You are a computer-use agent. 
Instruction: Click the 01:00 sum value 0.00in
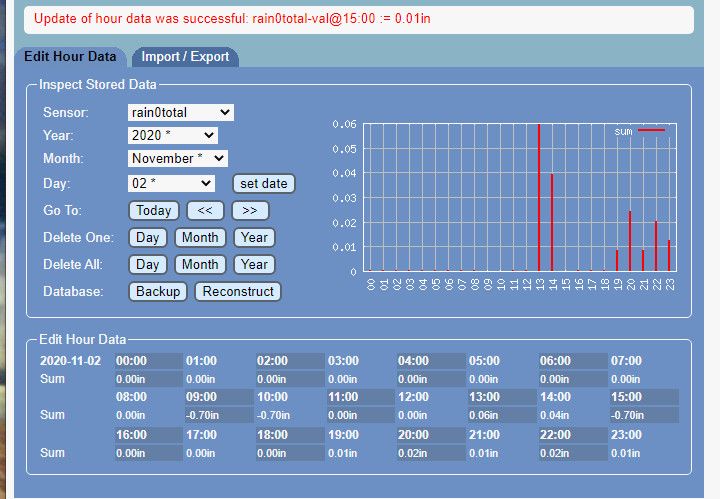[x=201, y=379]
